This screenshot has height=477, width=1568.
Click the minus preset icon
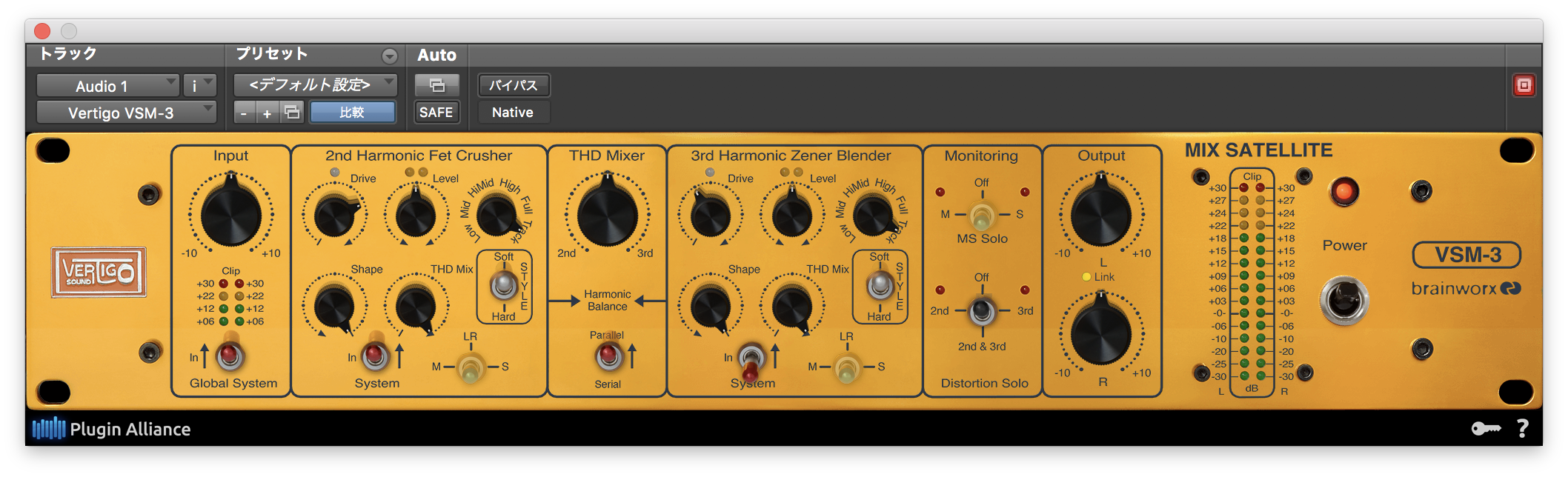(244, 113)
